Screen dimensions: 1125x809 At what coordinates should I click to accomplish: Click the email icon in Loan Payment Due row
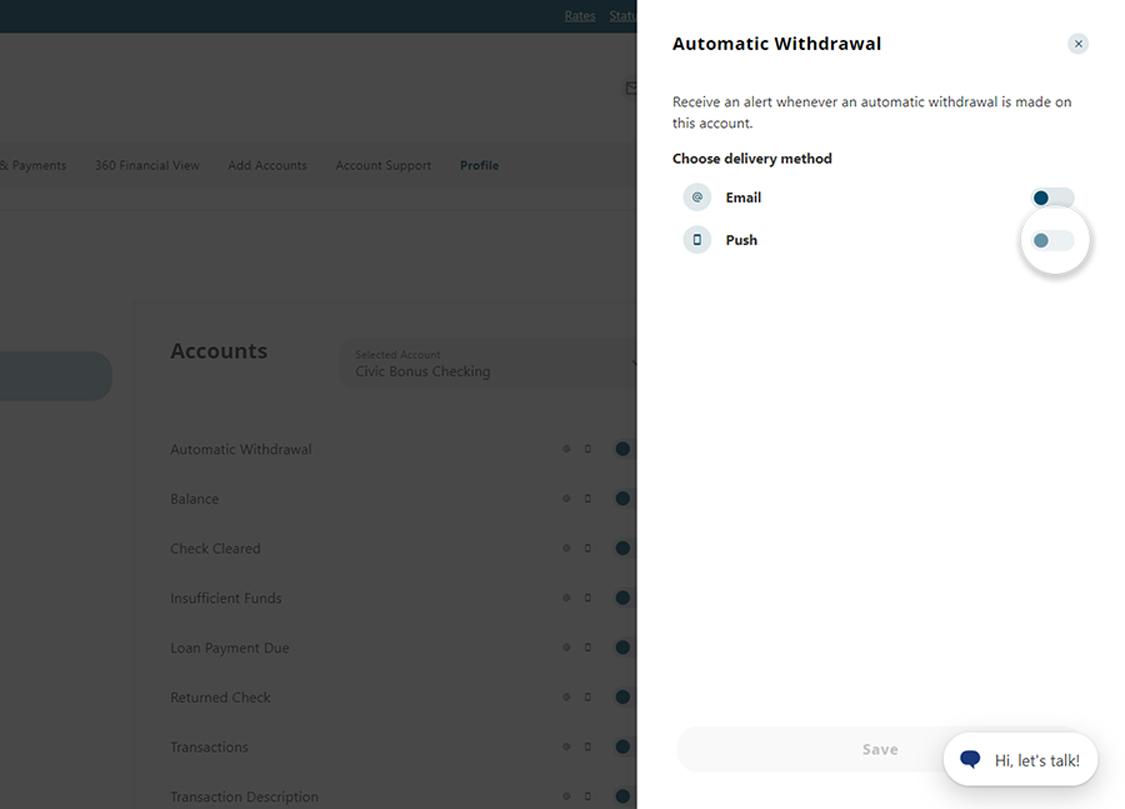(x=566, y=647)
